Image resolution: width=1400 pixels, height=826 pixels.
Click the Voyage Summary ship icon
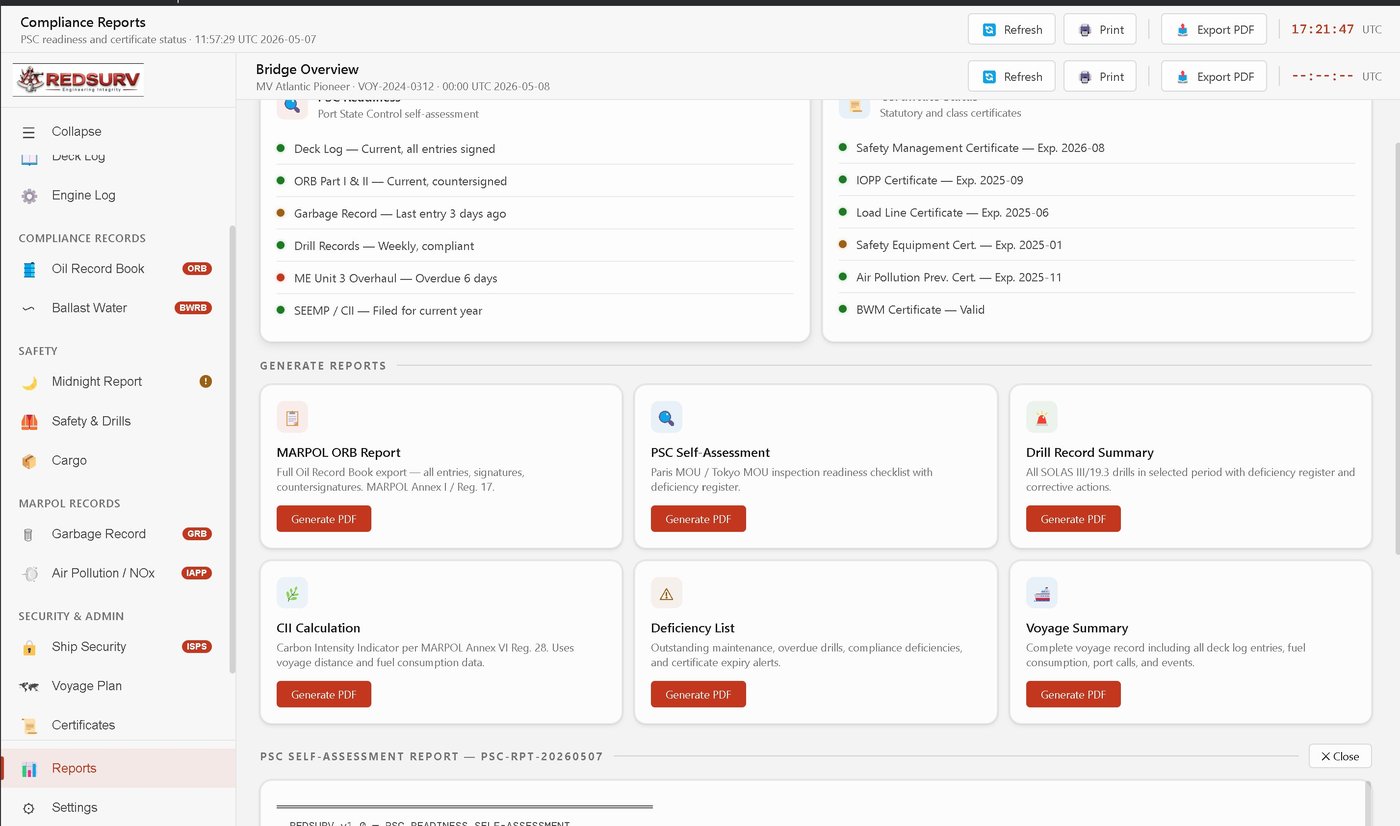(1041, 593)
